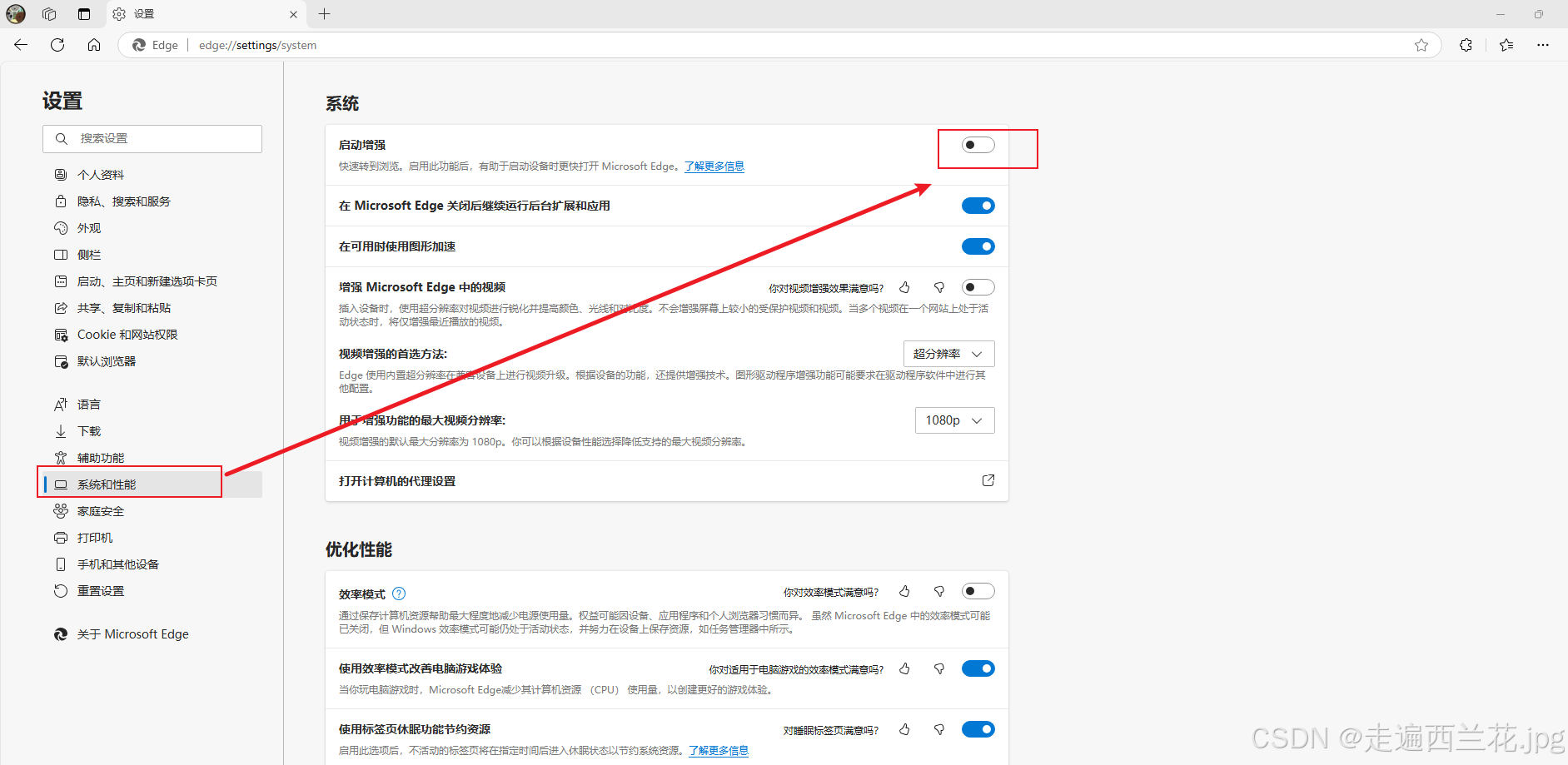Disable the 在可用时使用图形加速 toggle
The height and width of the screenshot is (765, 1568).
(978, 246)
